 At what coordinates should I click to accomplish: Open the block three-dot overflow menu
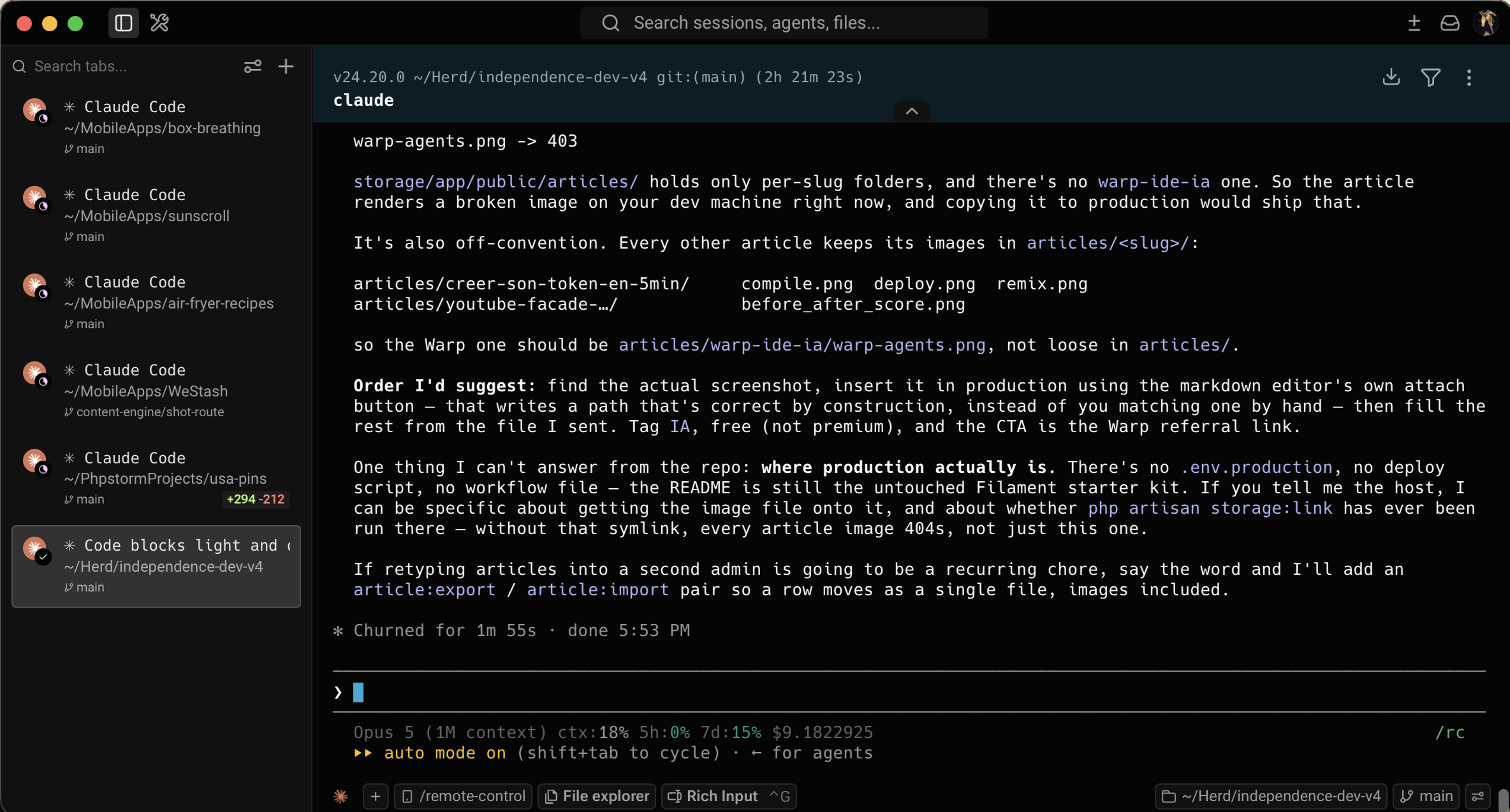pyautogui.click(x=1469, y=77)
